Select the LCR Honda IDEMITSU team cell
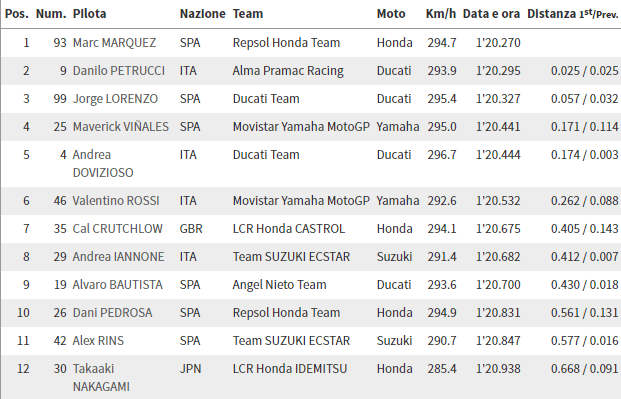Viewport: 621px width, 399px height. click(x=290, y=369)
